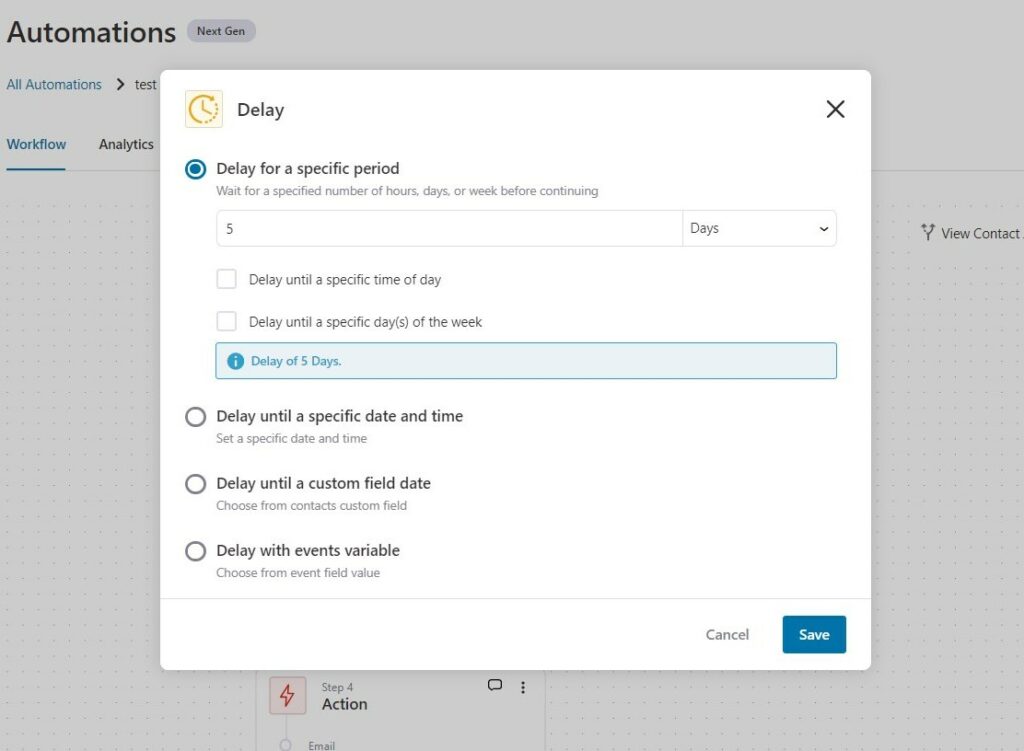Image resolution: width=1024 pixels, height=751 pixels.
Task: Save the delay settings
Action: 814,634
